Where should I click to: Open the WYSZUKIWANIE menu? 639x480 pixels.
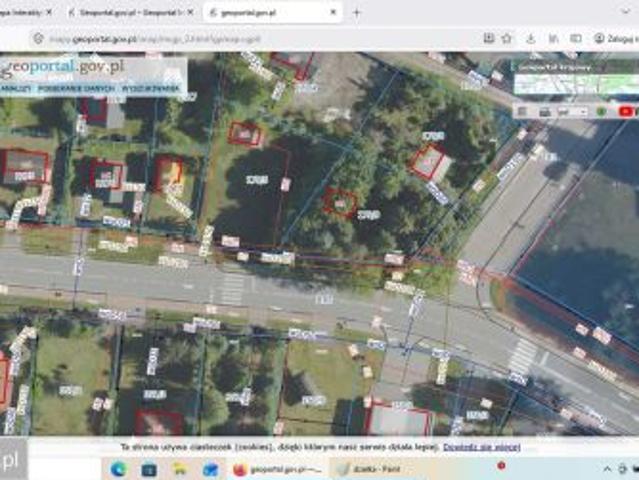pyautogui.click(x=150, y=88)
